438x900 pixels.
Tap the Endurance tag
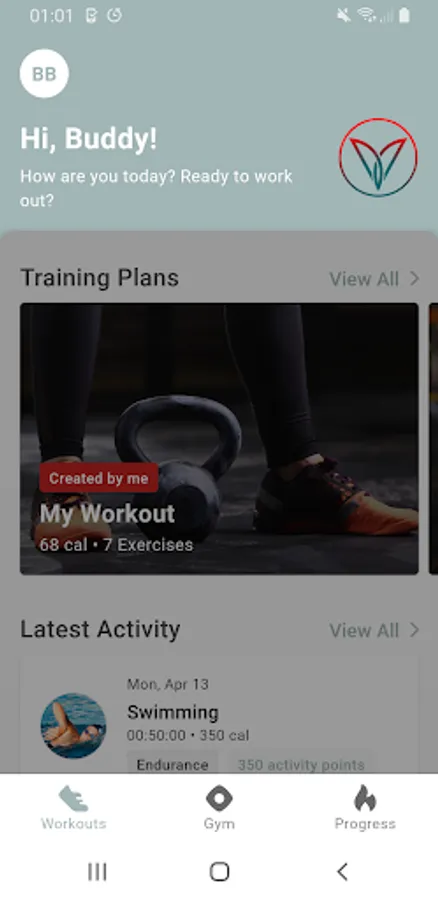pos(172,765)
